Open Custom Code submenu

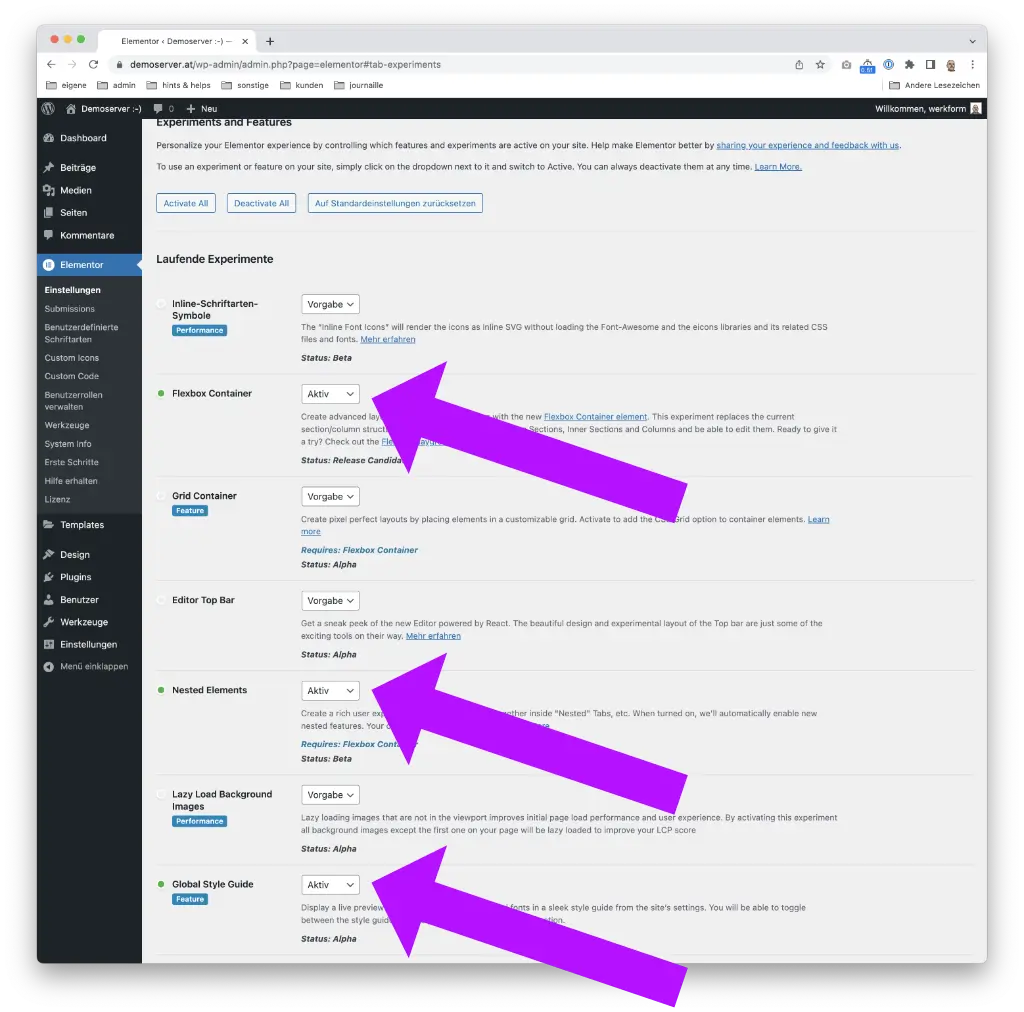[71, 376]
